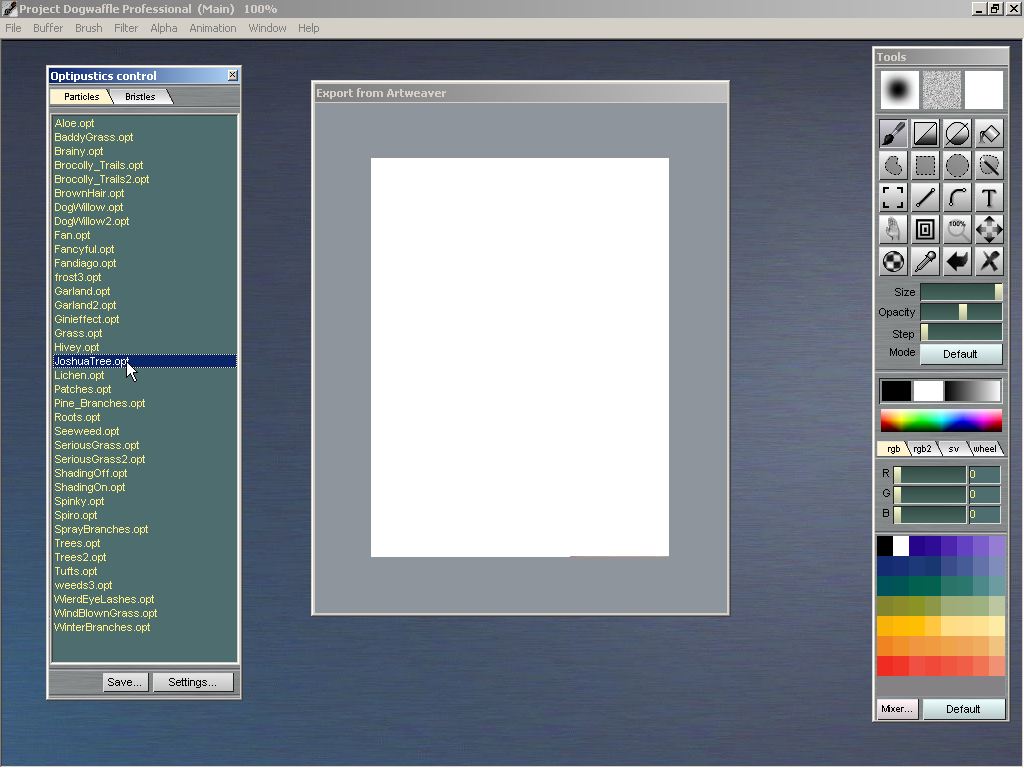Image resolution: width=1024 pixels, height=768 pixels.
Task: Click the undo black arrow icon
Action: [x=957, y=261]
